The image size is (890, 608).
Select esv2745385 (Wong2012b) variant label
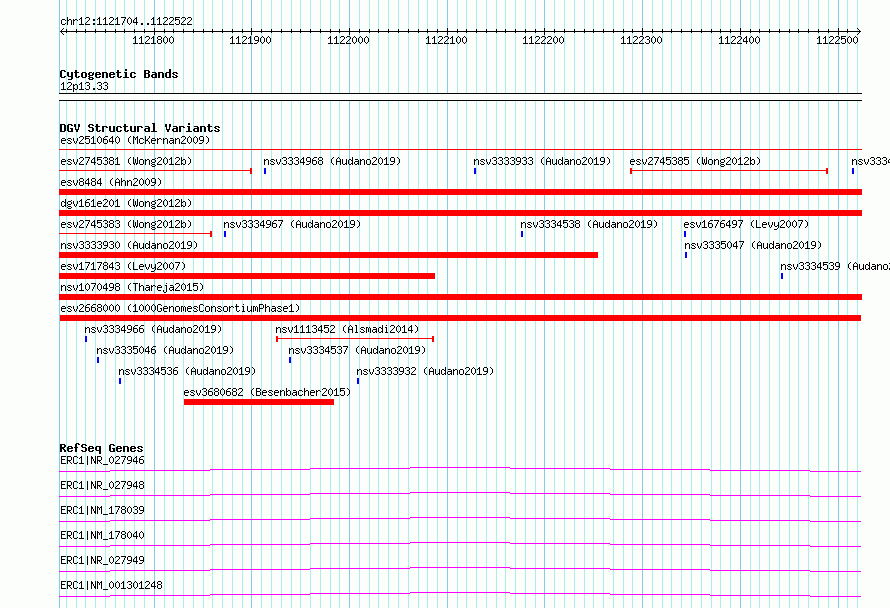(x=695, y=161)
